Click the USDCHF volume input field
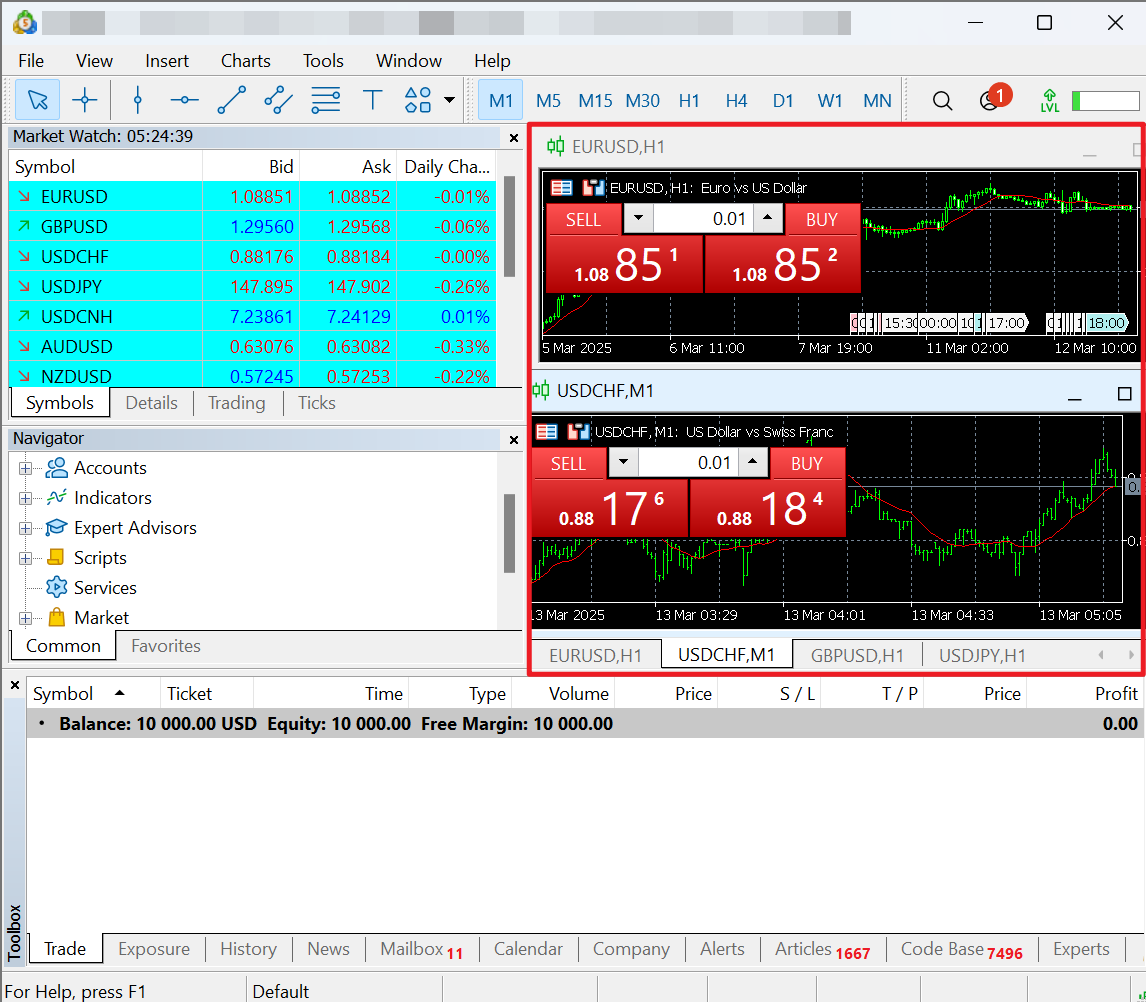Screen dimensions: 1146x1002 coord(689,463)
